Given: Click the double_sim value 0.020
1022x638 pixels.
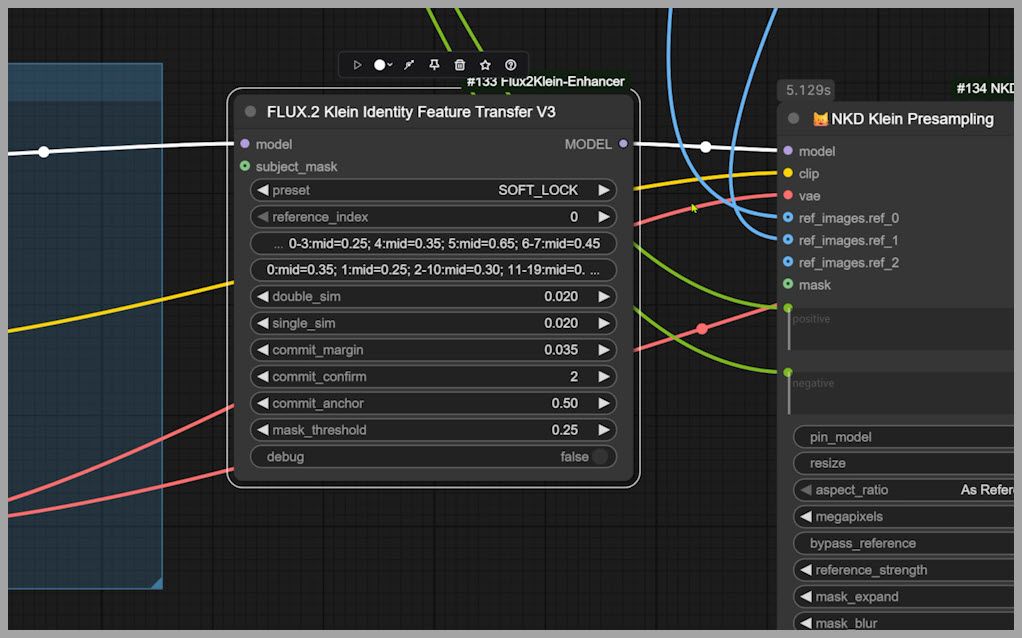Looking at the screenshot, I should (x=561, y=297).
